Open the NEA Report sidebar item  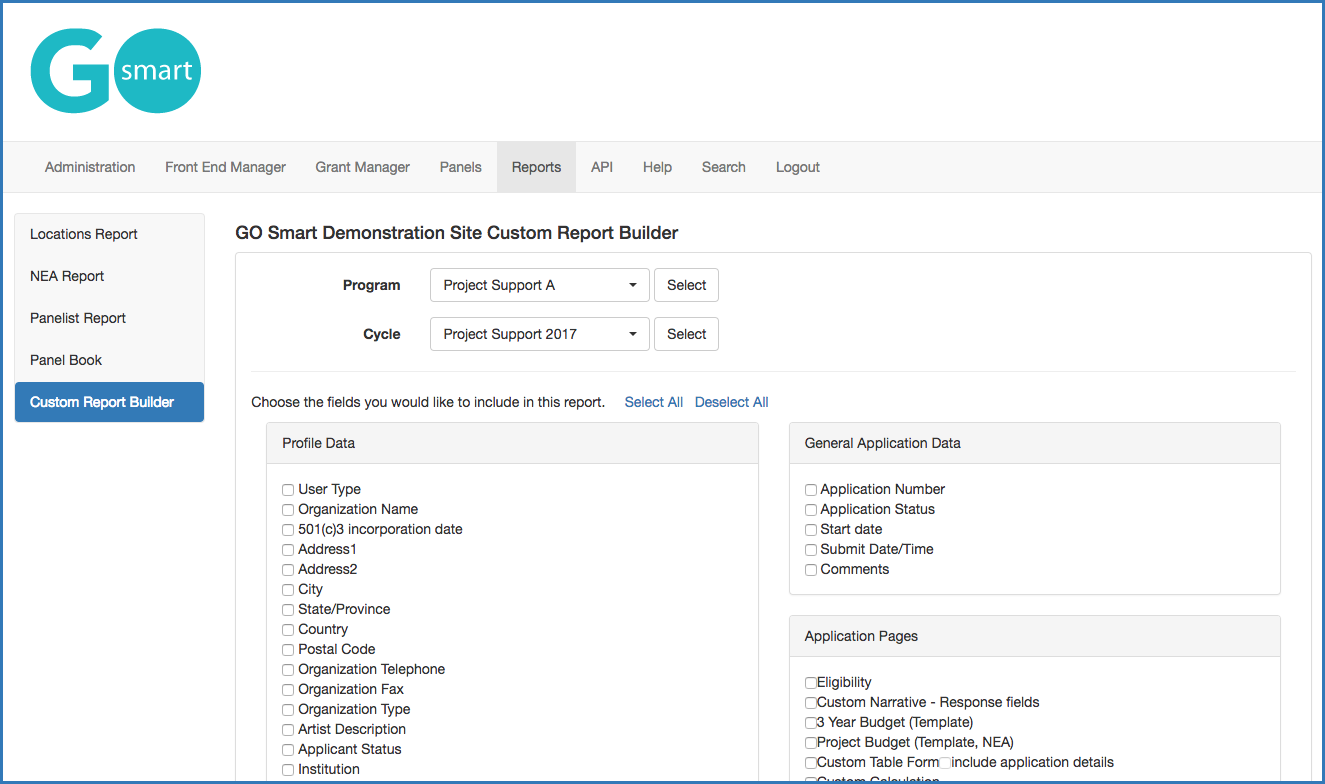[x=67, y=276]
